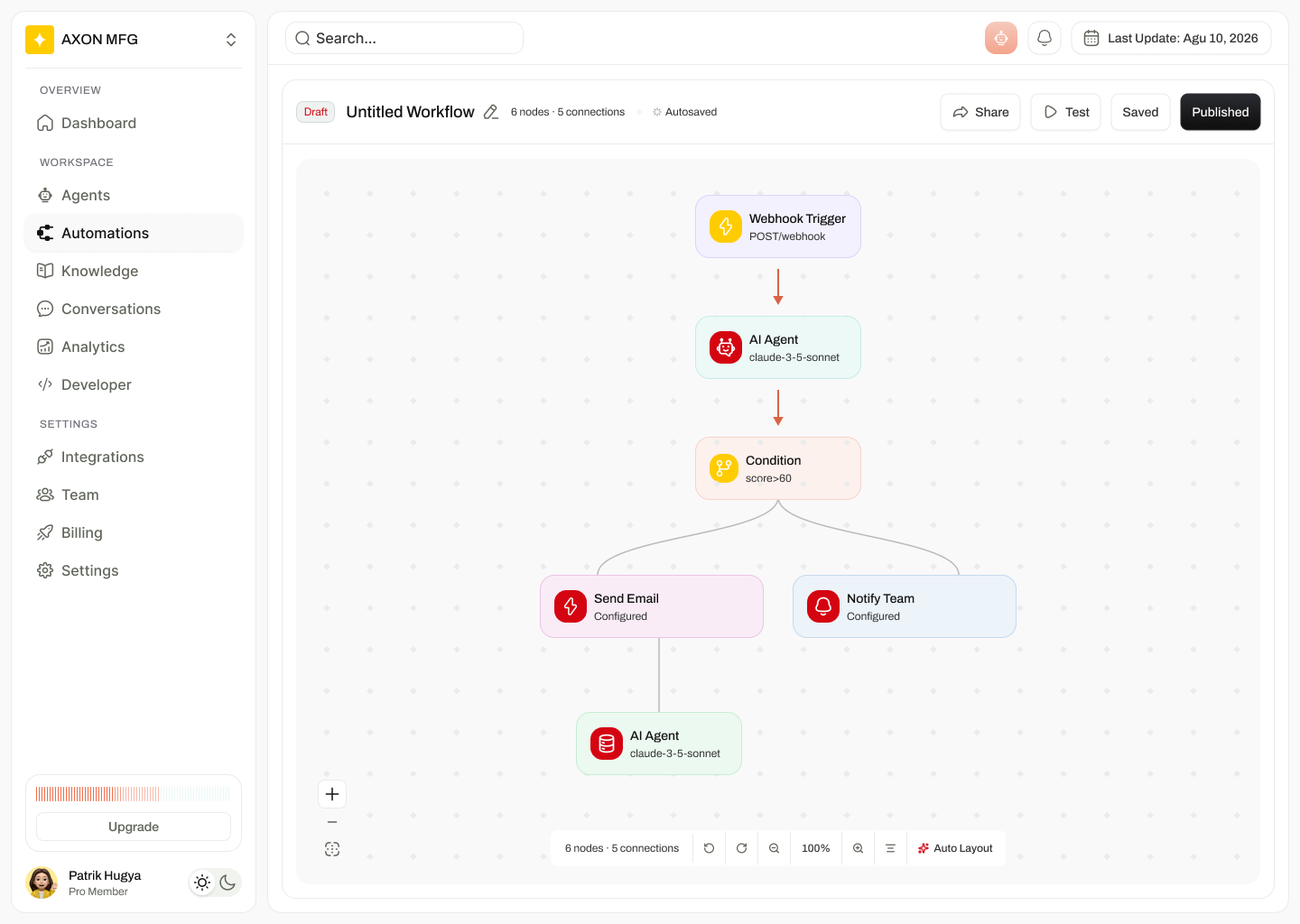Run the workflow with Test button

pyautogui.click(x=1065, y=112)
